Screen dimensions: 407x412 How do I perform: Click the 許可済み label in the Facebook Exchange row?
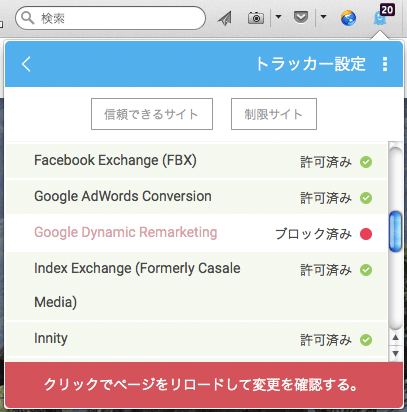(326, 162)
